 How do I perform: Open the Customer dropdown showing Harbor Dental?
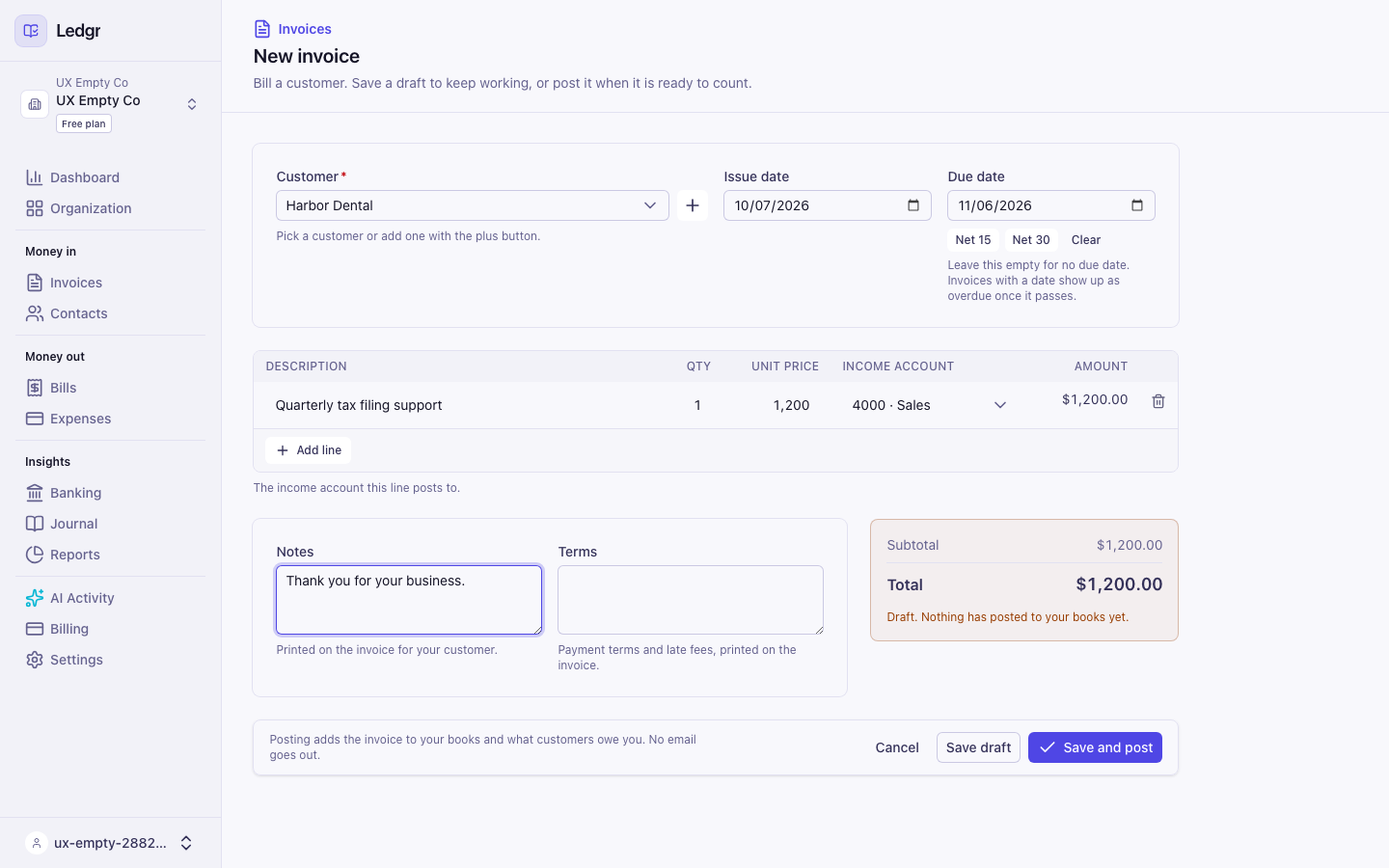tap(473, 205)
